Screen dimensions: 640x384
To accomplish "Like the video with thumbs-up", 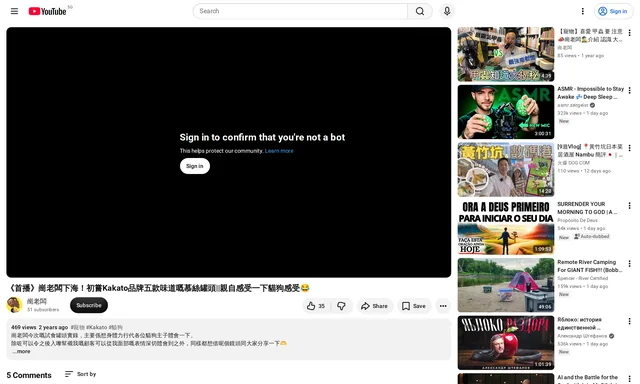I will click(x=316, y=306).
